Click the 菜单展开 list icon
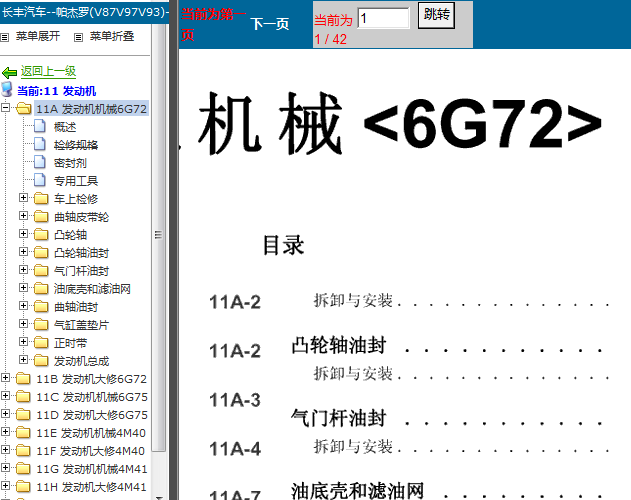The height and width of the screenshot is (500, 631). tap(4, 37)
